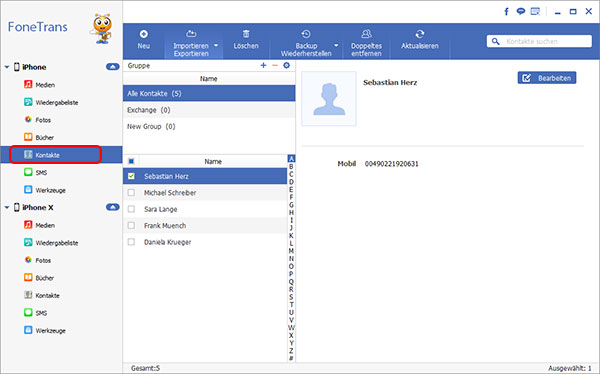Remove group with the minus icon

[275, 65]
